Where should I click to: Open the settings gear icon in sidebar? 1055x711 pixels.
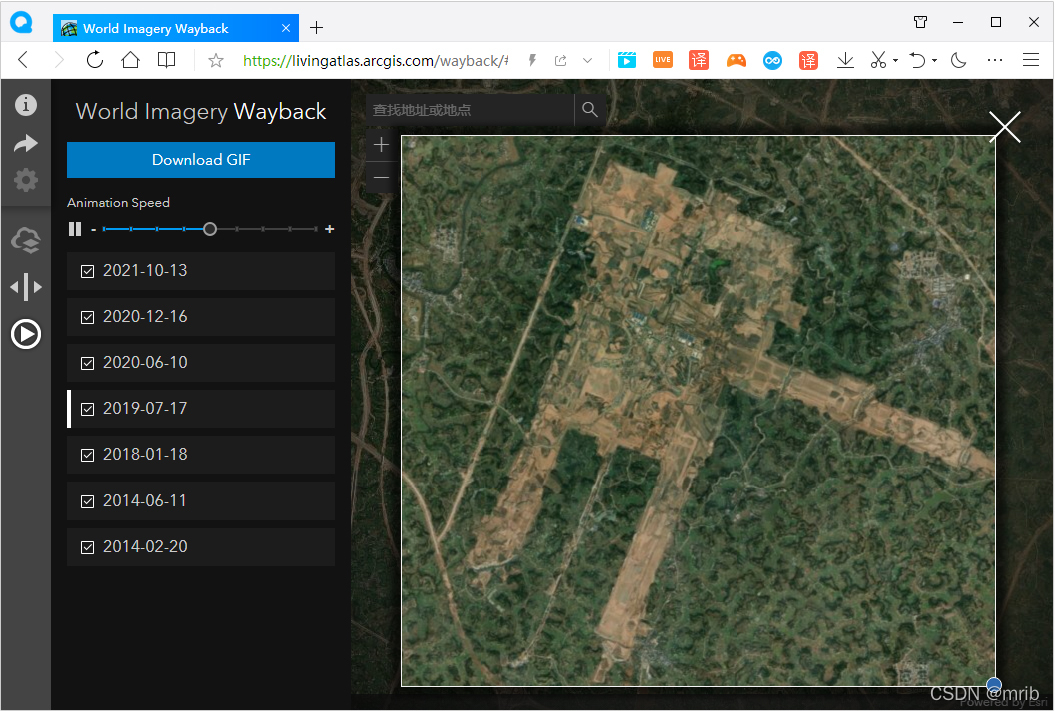(x=26, y=180)
